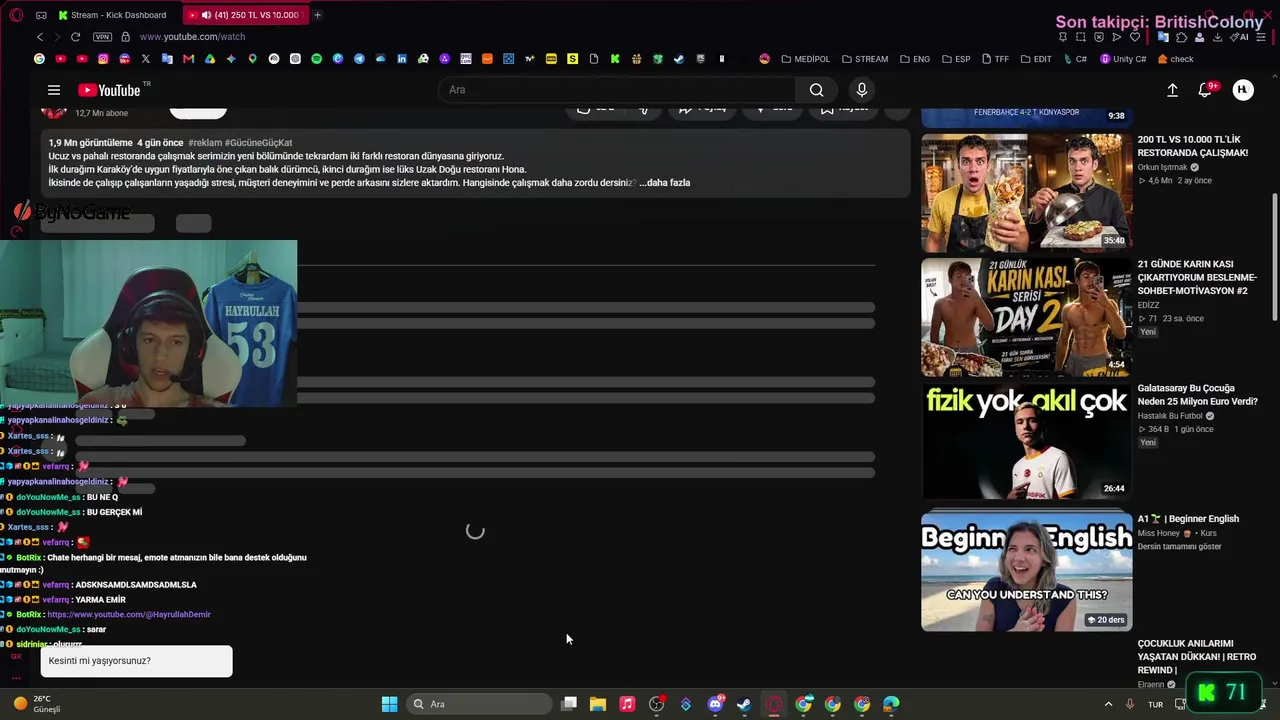The width and height of the screenshot is (1280, 720).
Task: Expand the STREAM bookmarks folder
Action: pyautogui.click(x=865, y=59)
